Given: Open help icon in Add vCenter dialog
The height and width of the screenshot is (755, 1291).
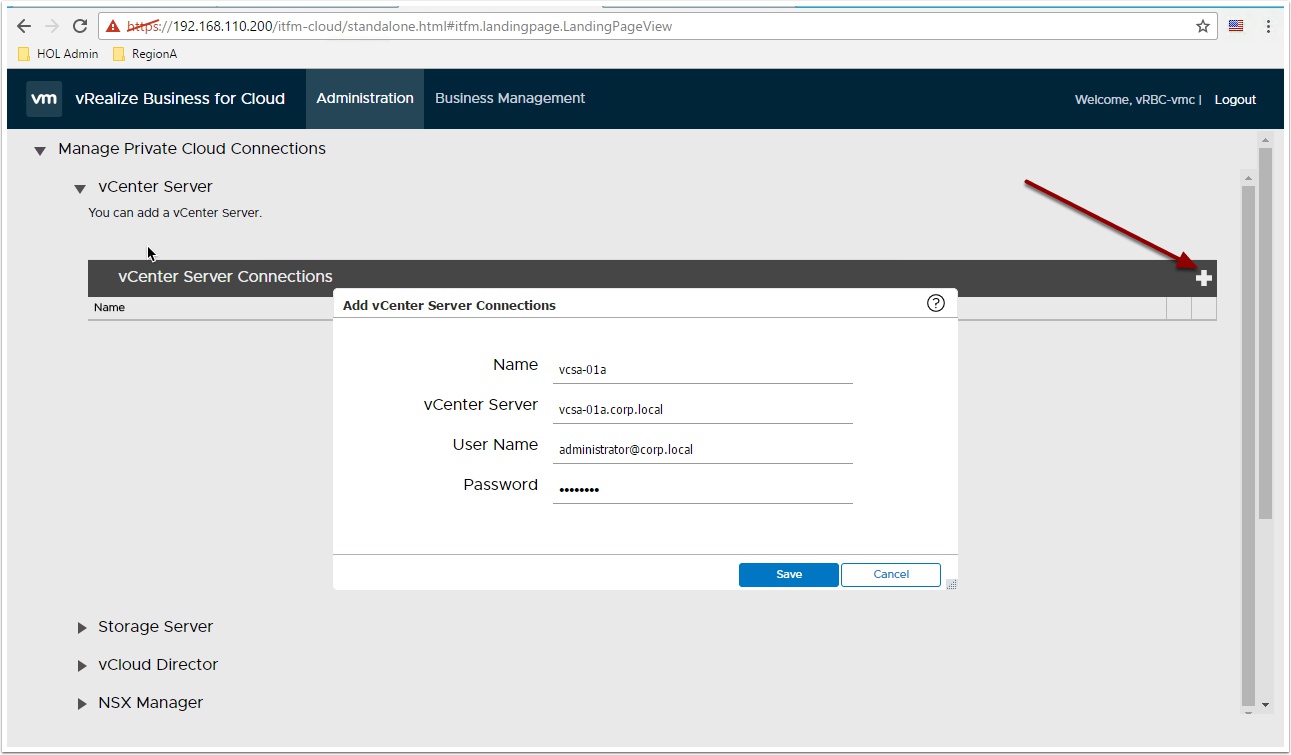Looking at the screenshot, I should [x=936, y=304].
